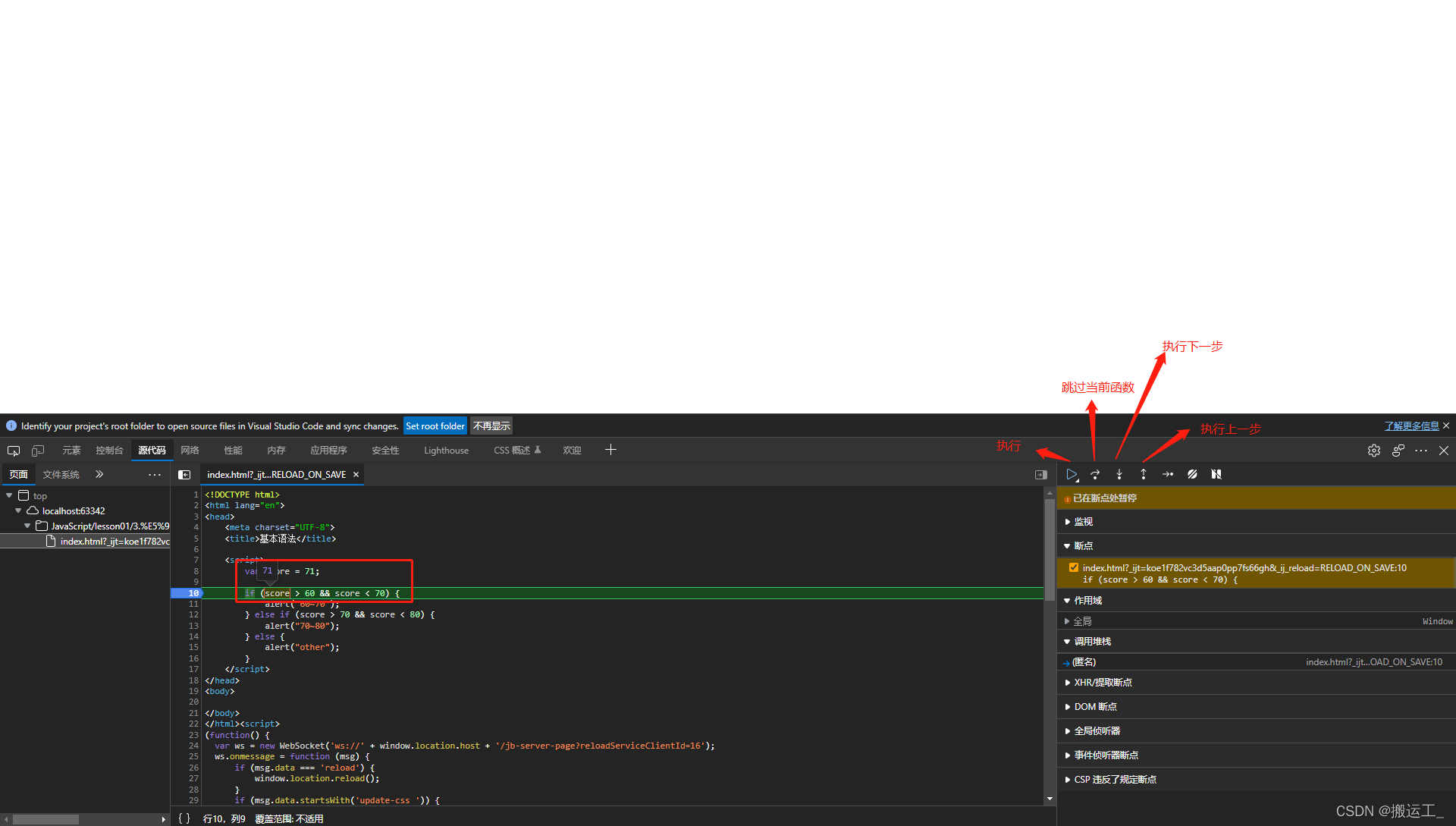Image resolution: width=1456 pixels, height=826 pixels.
Task: Open DevTools settings gear
Action: coord(1374,451)
